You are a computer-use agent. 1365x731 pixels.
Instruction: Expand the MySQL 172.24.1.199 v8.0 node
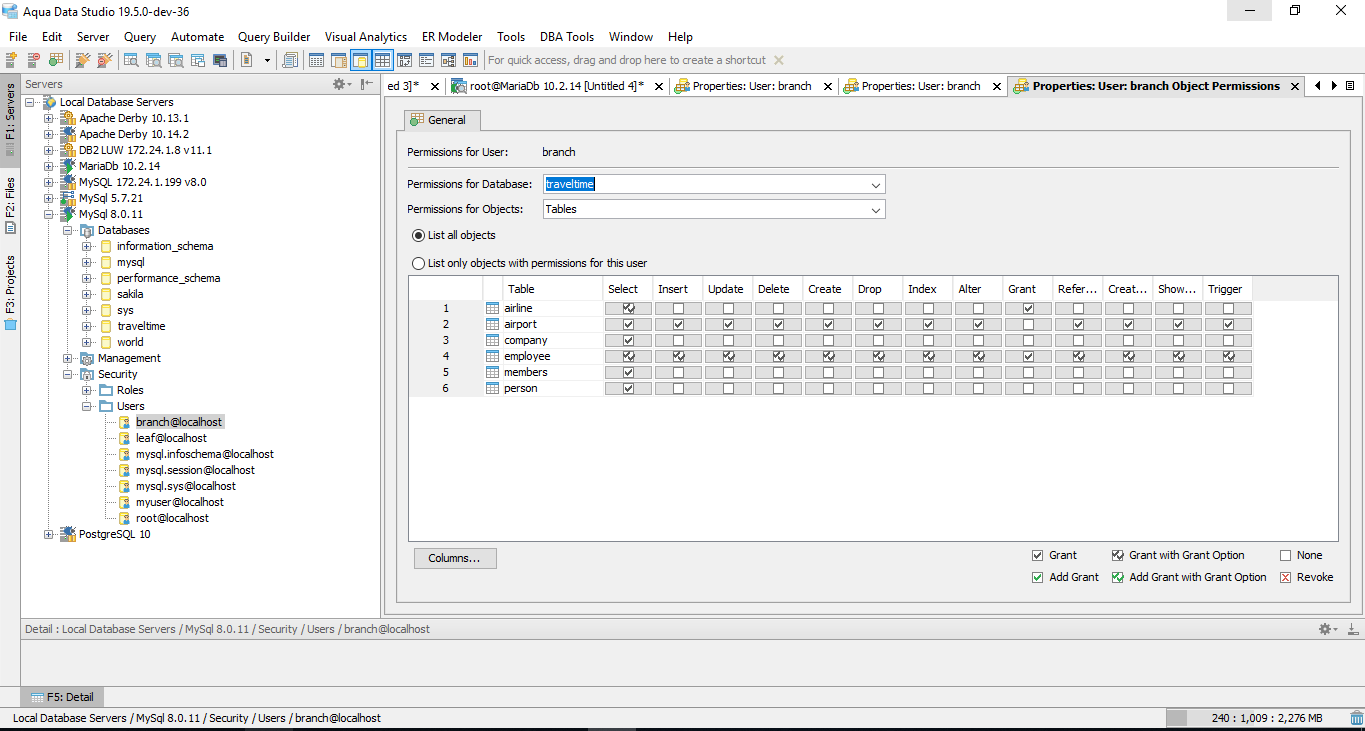pyautogui.click(x=49, y=182)
